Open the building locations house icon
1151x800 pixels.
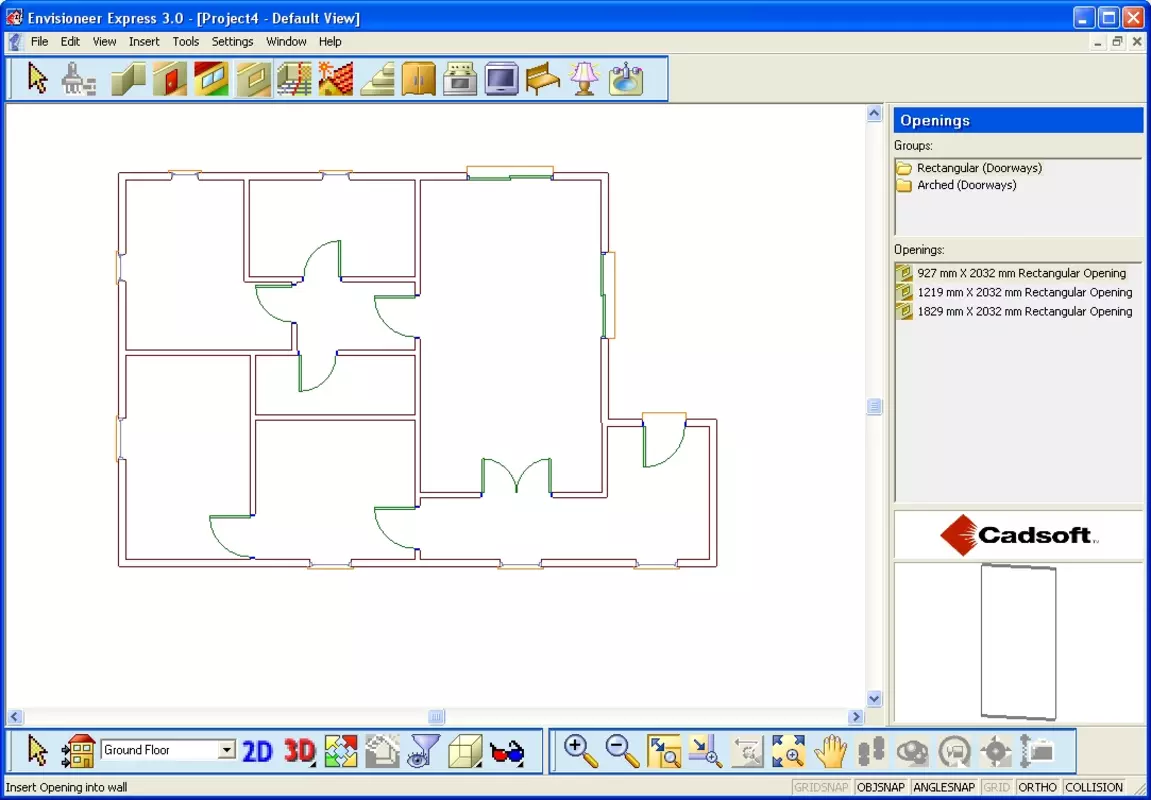(x=79, y=751)
